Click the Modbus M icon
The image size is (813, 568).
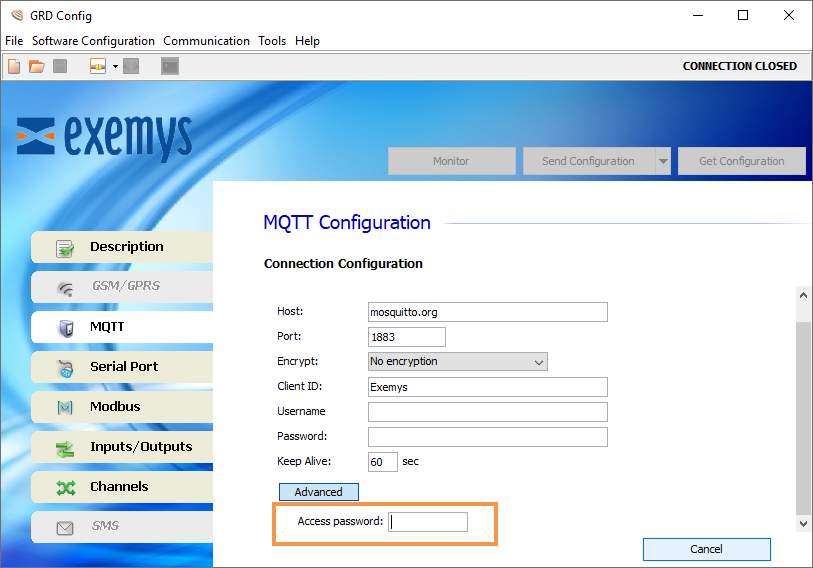[65, 408]
